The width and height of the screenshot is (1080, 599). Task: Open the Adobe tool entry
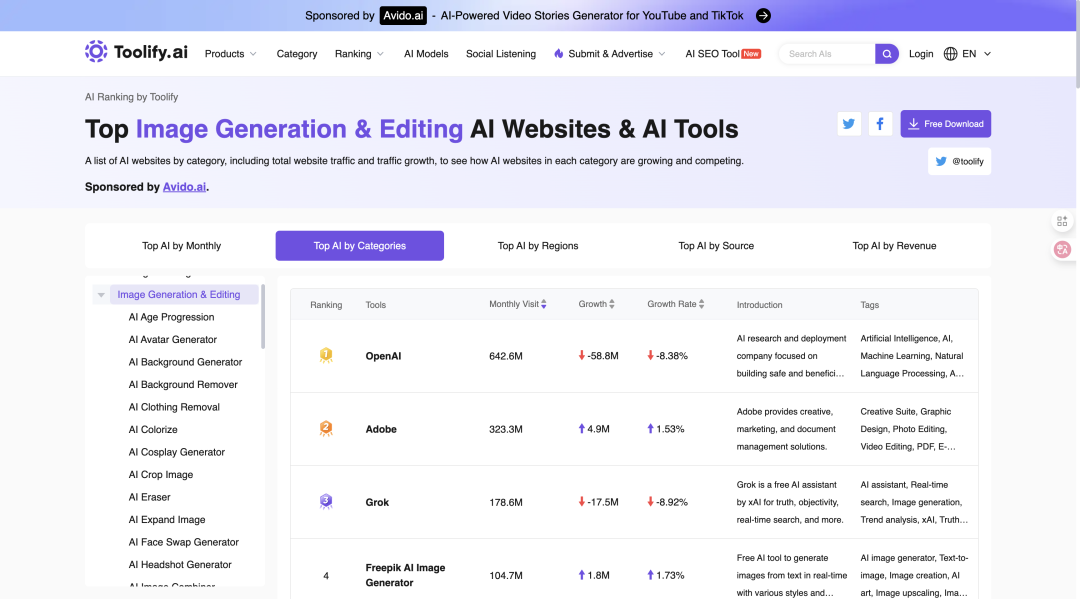click(x=381, y=429)
